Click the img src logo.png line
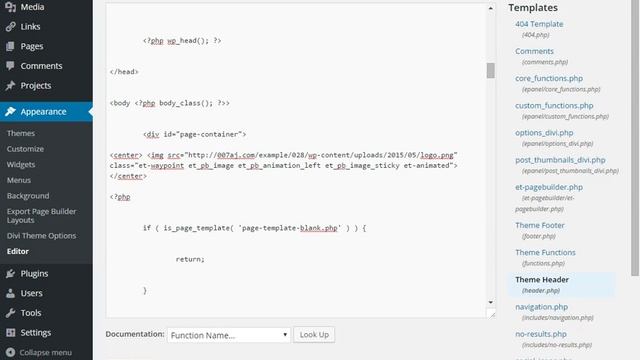 point(284,155)
